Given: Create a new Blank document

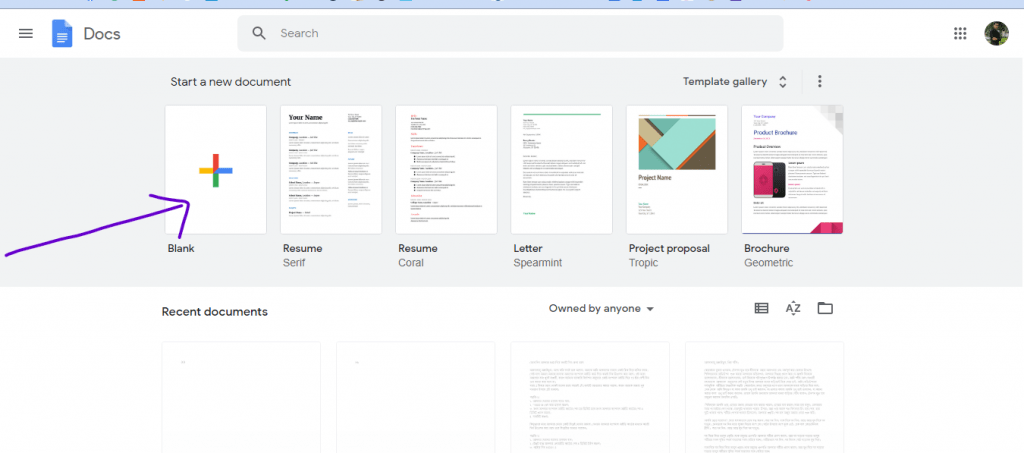Looking at the screenshot, I should coord(216,170).
